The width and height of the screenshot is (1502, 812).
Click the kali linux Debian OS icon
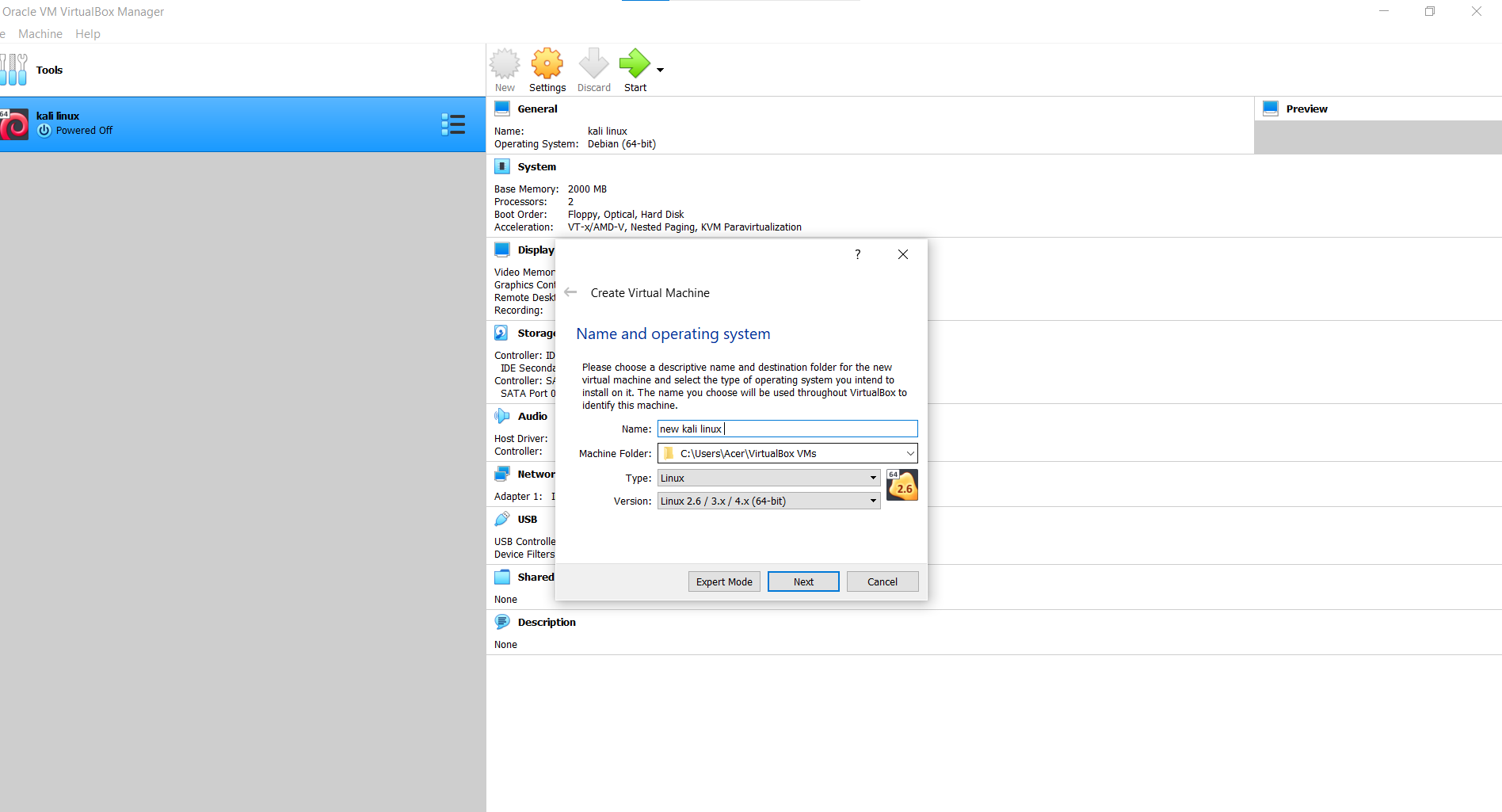(x=14, y=124)
